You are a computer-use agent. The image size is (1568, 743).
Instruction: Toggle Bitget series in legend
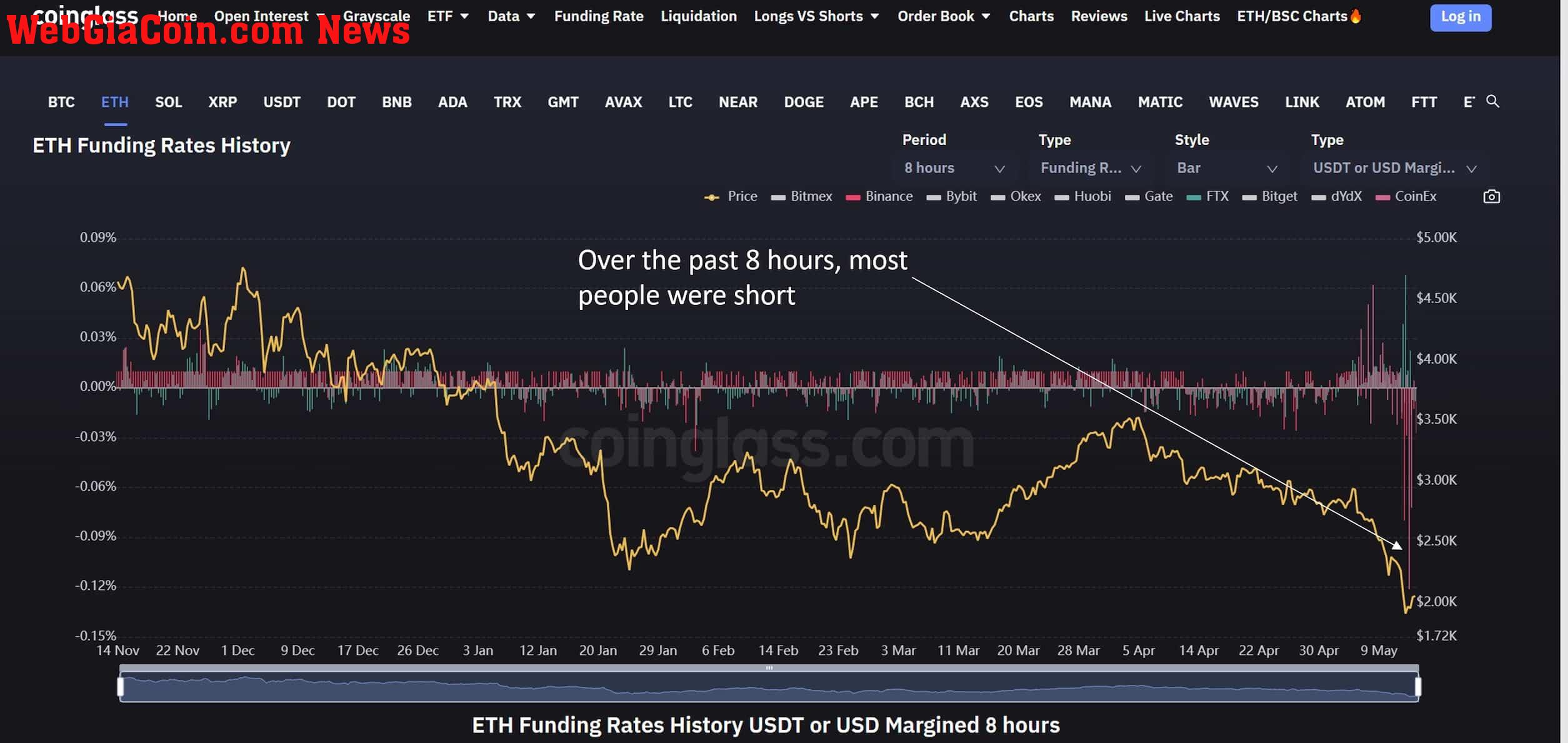pyautogui.click(x=1269, y=196)
